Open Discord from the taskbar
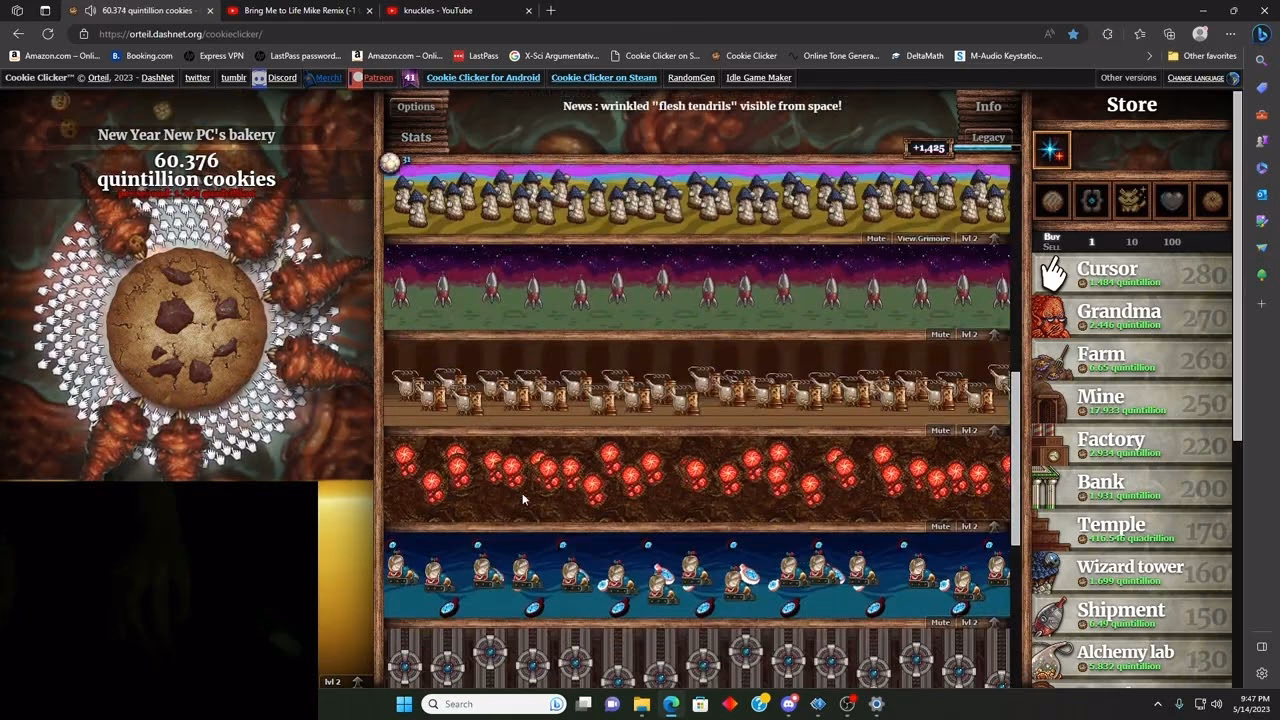The width and height of the screenshot is (1280, 720). coord(789,704)
